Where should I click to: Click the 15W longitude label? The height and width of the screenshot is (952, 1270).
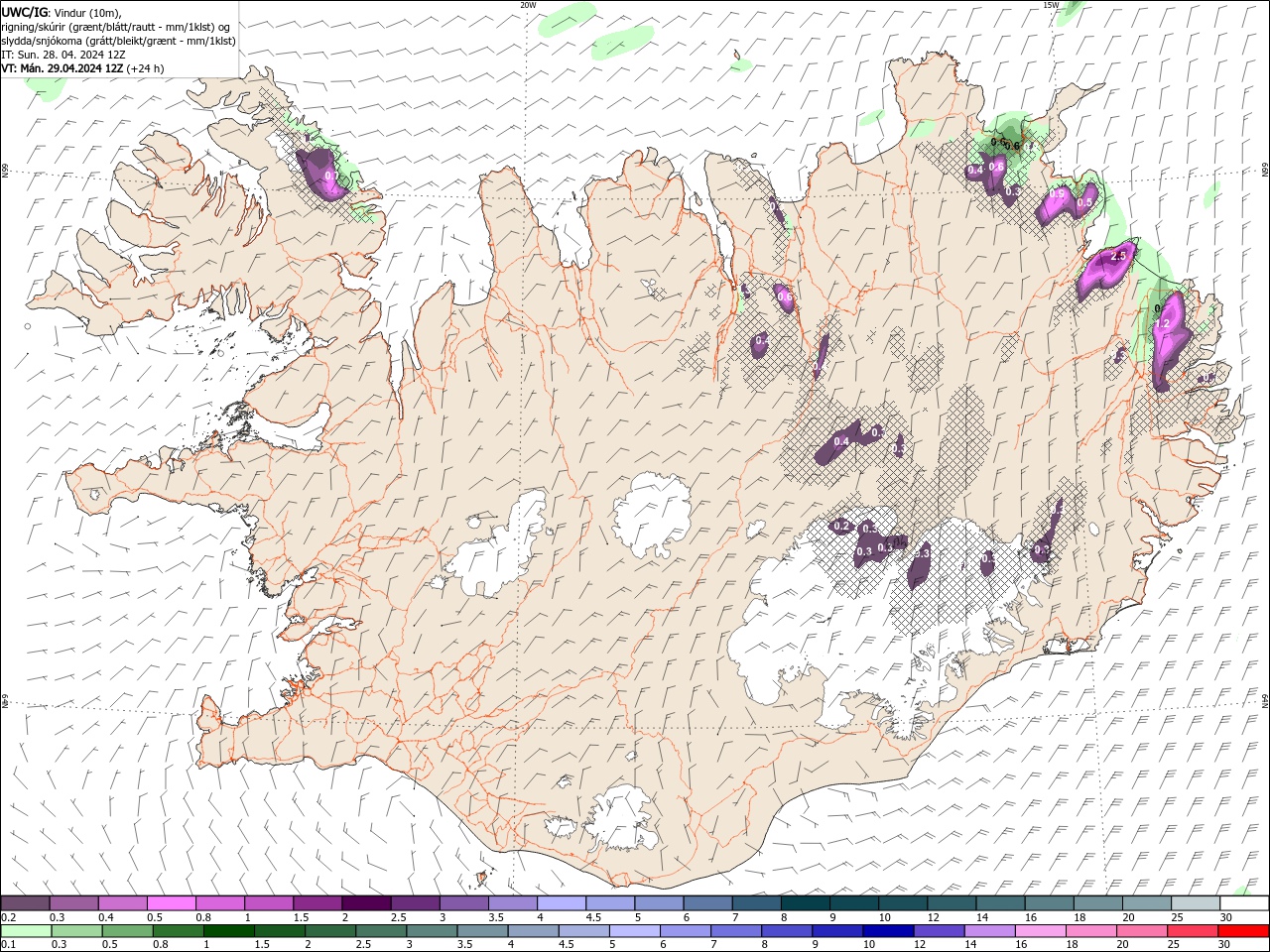pyautogui.click(x=1051, y=5)
